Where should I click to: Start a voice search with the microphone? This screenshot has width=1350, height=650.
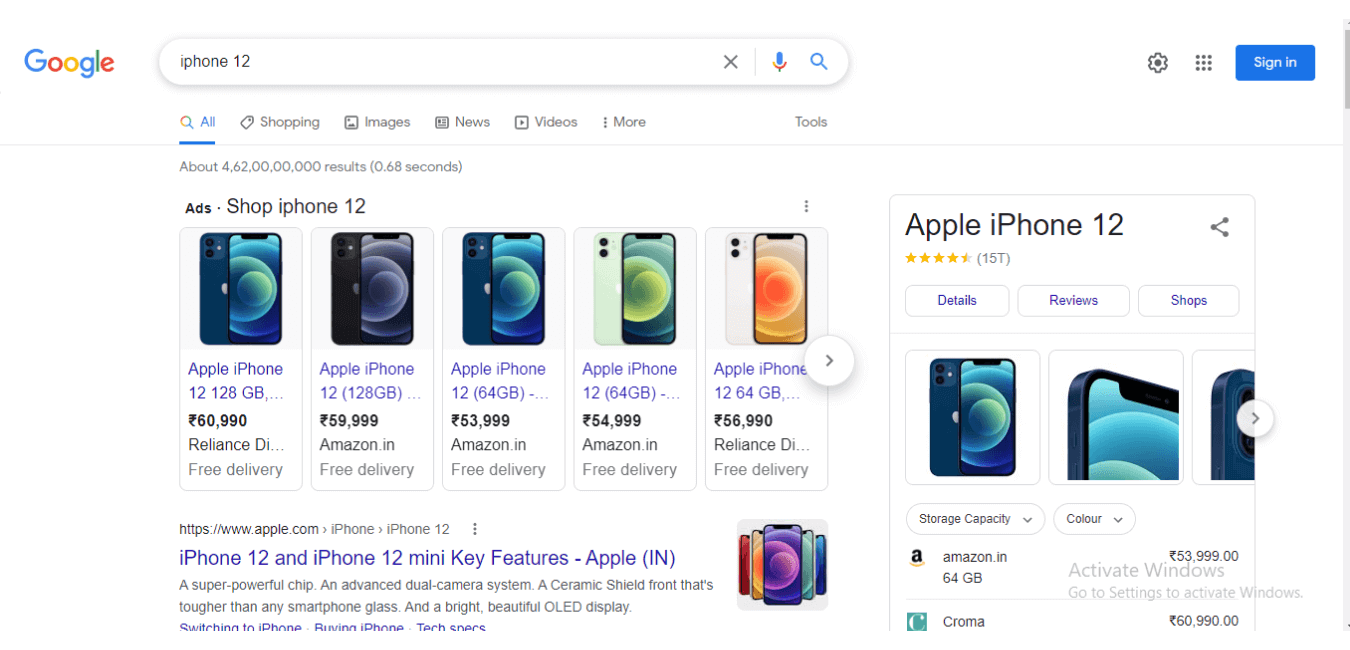[779, 61]
